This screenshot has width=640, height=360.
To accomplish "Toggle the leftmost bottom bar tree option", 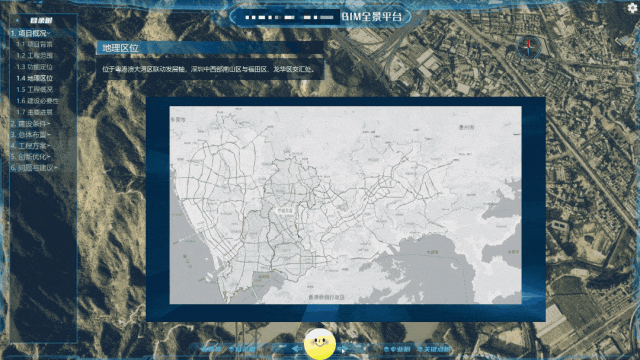I will 211,349.
